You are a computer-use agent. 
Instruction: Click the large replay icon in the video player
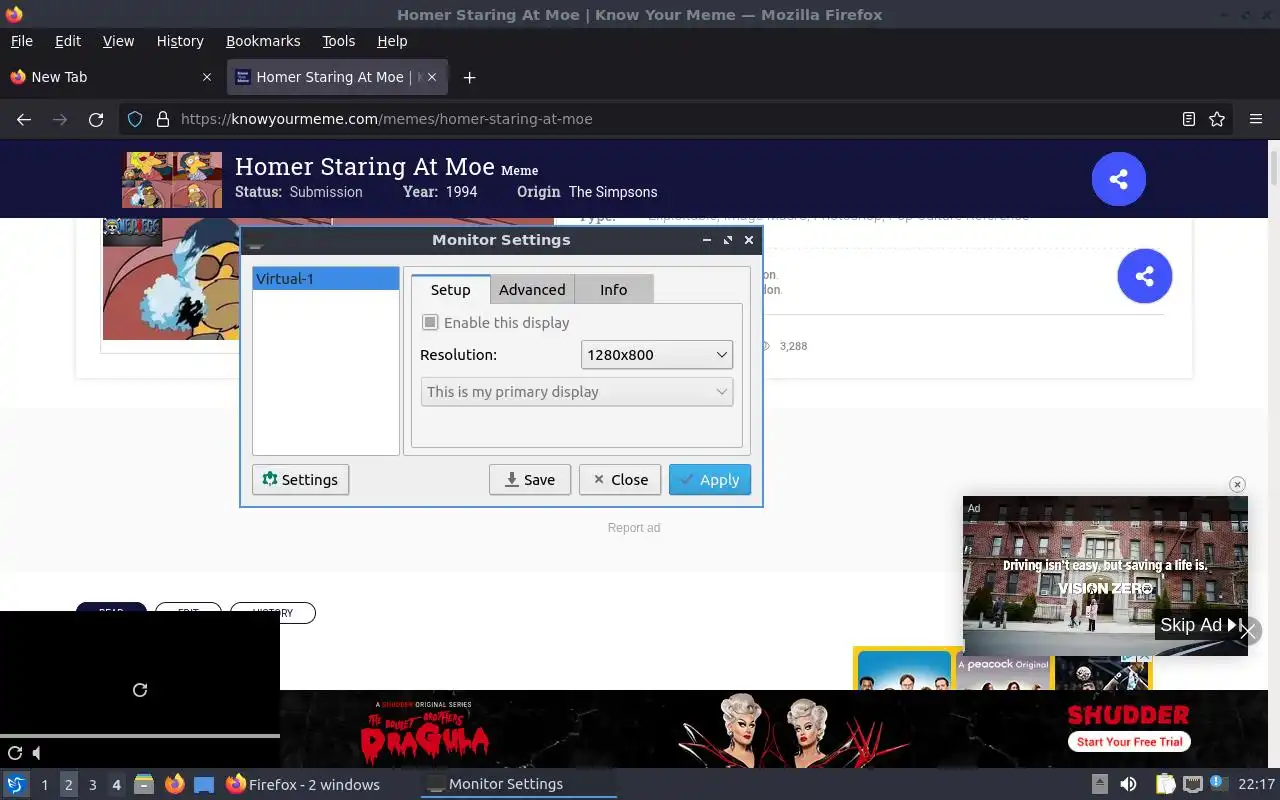click(x=140, y=690)
